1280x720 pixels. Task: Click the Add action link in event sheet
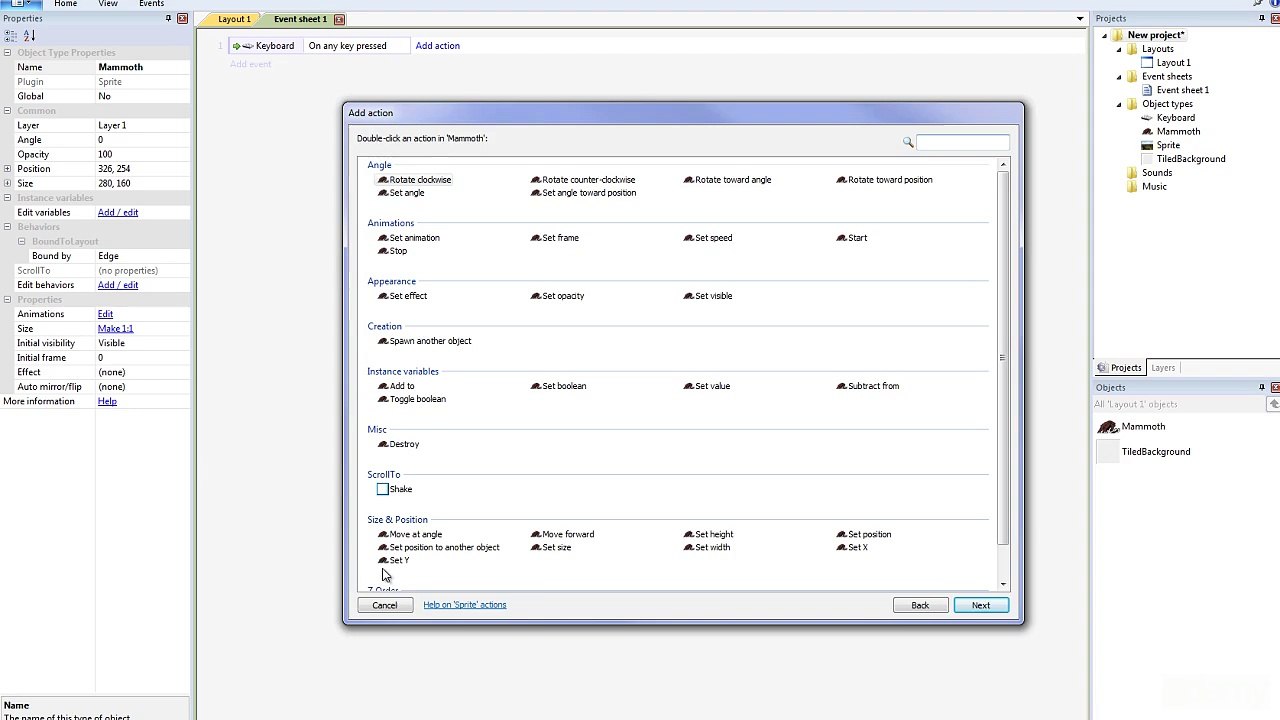click(x=438, y=46)
